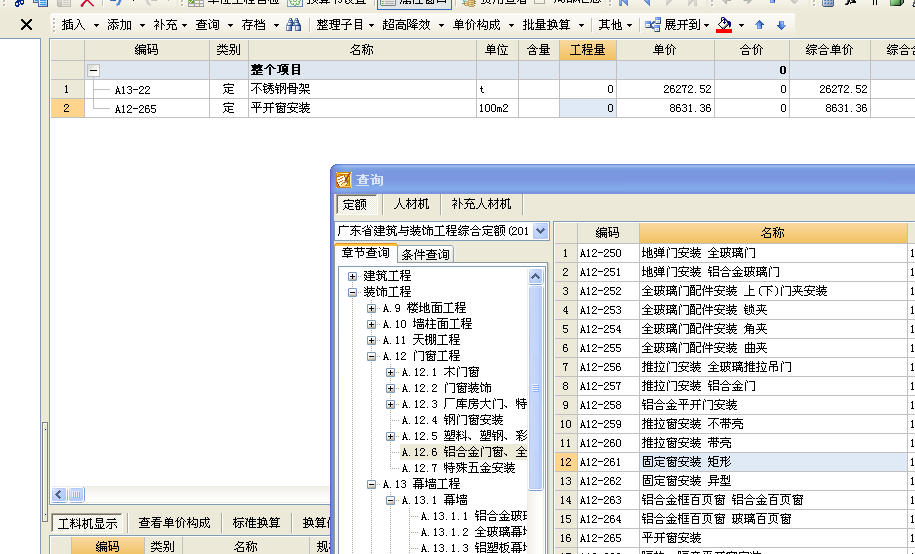
Task: Collapse the 整个项目 row
Action: point(93,71)
